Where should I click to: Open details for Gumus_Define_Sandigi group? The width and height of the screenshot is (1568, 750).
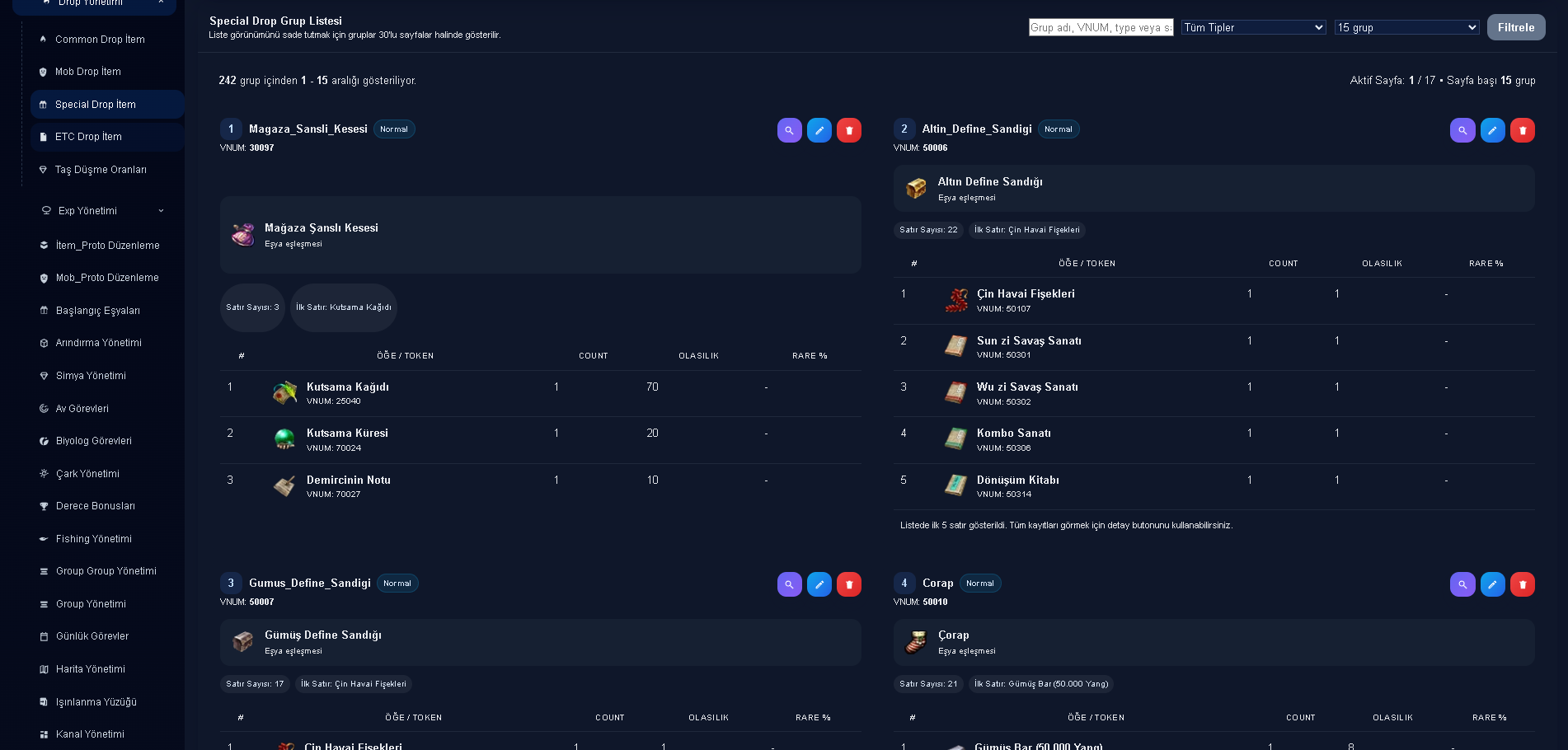789,584
